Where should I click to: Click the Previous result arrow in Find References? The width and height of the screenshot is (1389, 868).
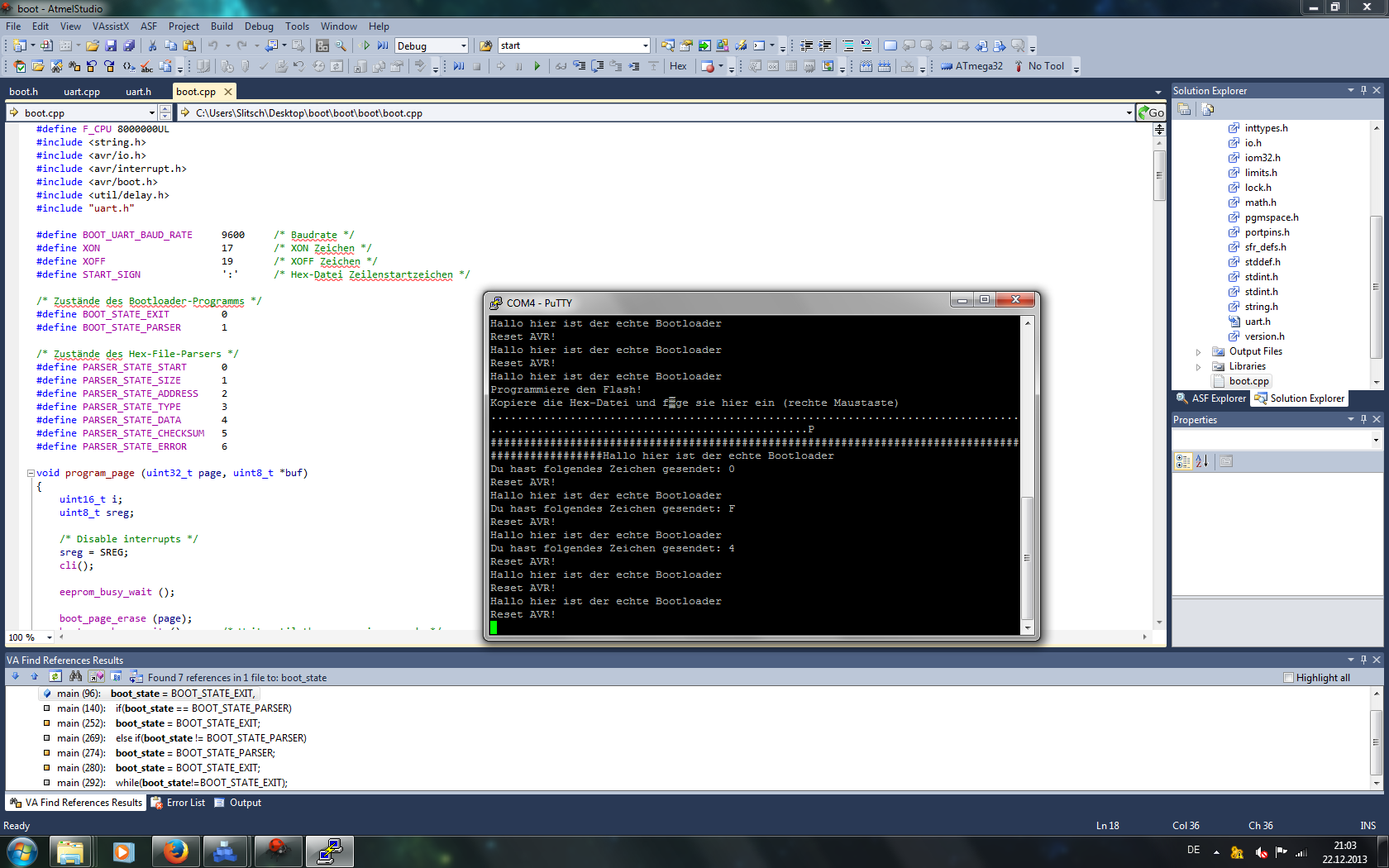click(35, 676)
